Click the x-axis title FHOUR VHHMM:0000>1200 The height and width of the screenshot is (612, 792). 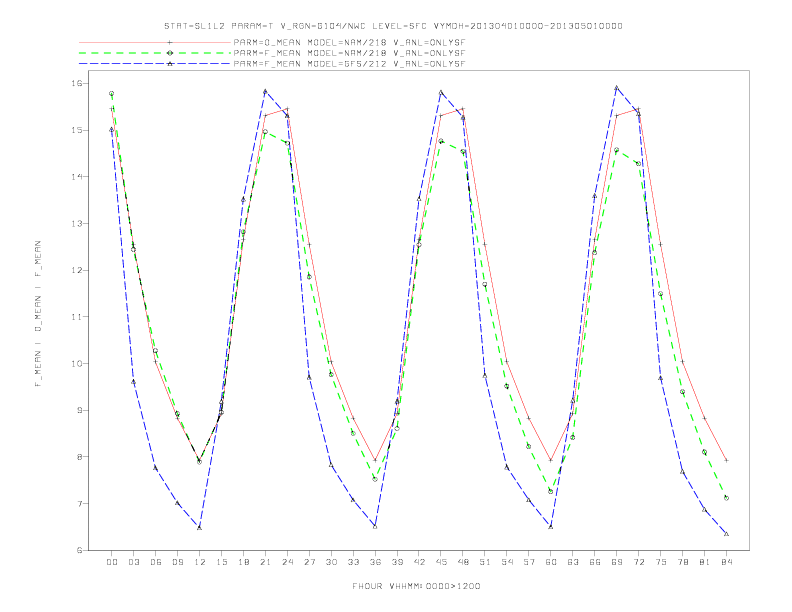pyautogui.click(x=416, y=586)
